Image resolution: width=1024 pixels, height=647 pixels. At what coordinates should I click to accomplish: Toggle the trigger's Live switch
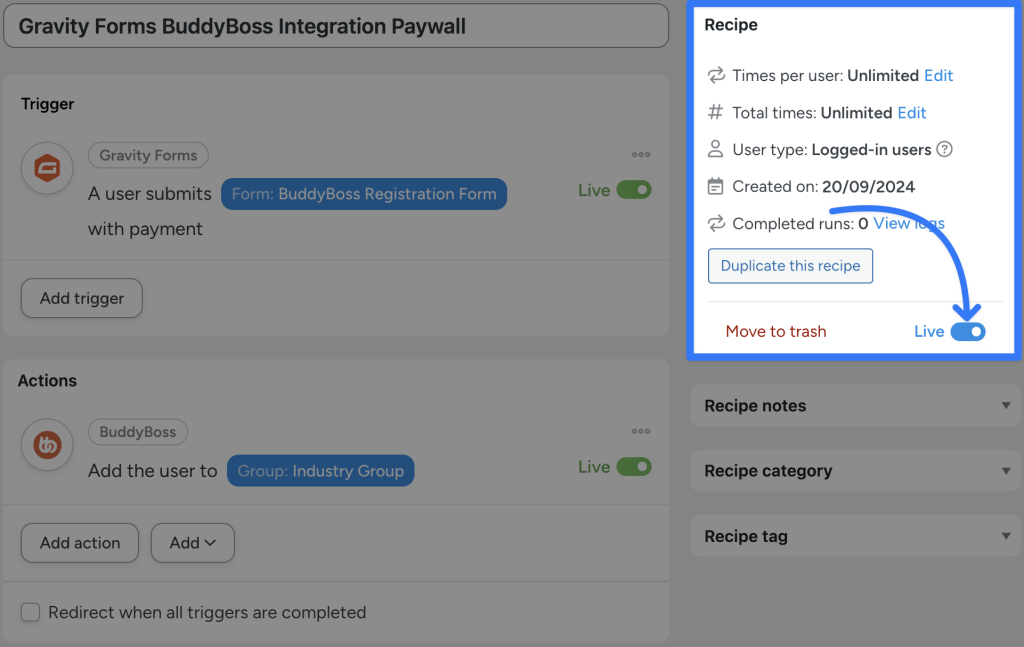coord(634,189)
